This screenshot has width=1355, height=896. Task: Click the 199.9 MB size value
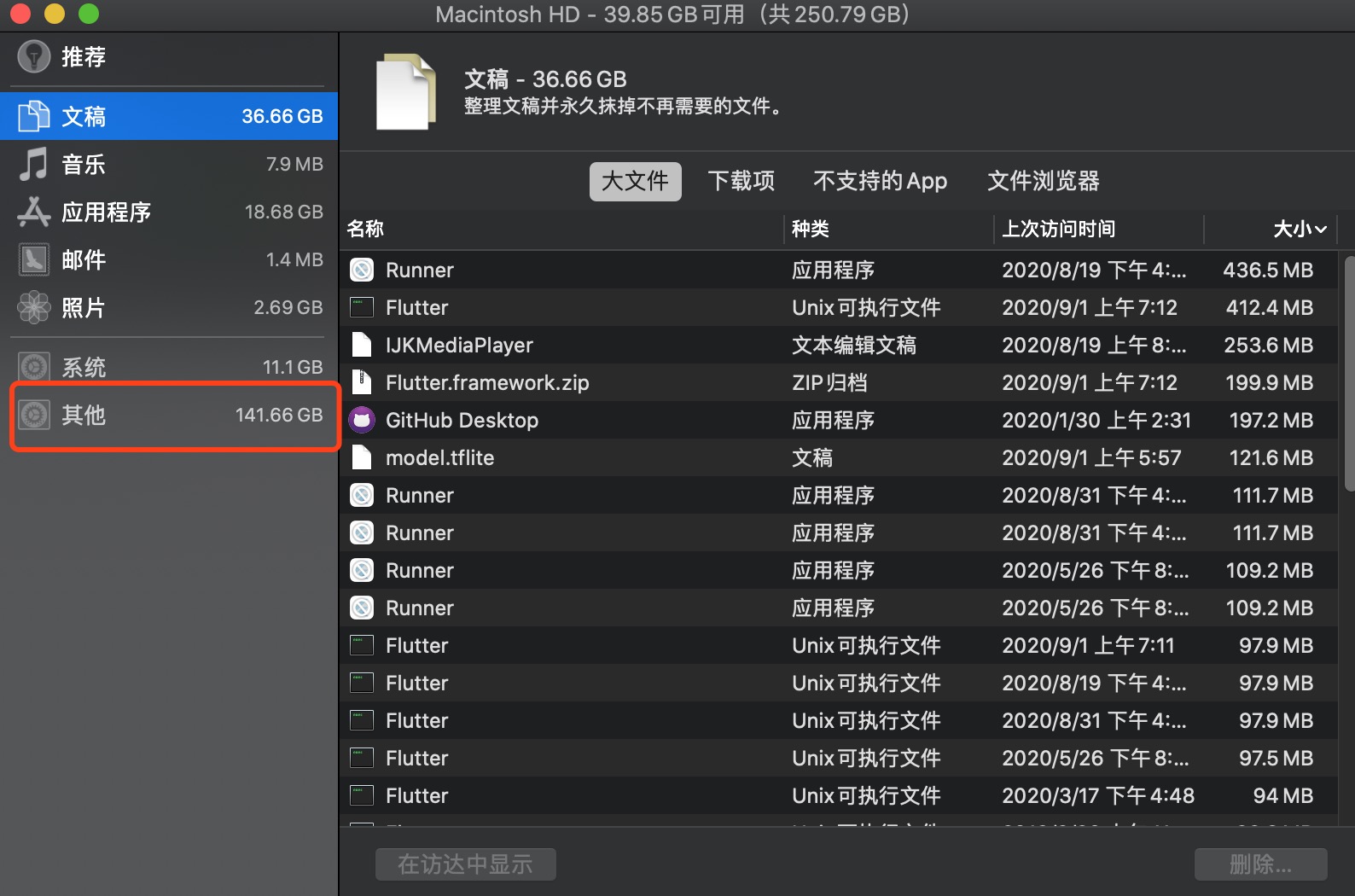click(x=1269, y=382)
